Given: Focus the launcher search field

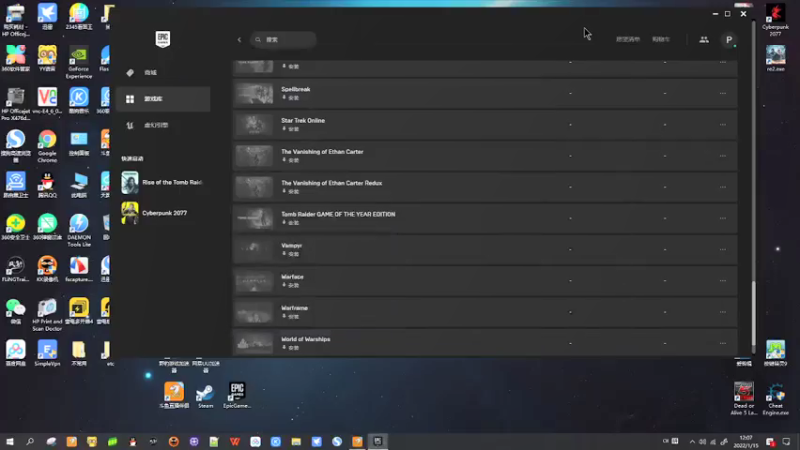Looking at the screenshot, I should pos(283,40).
